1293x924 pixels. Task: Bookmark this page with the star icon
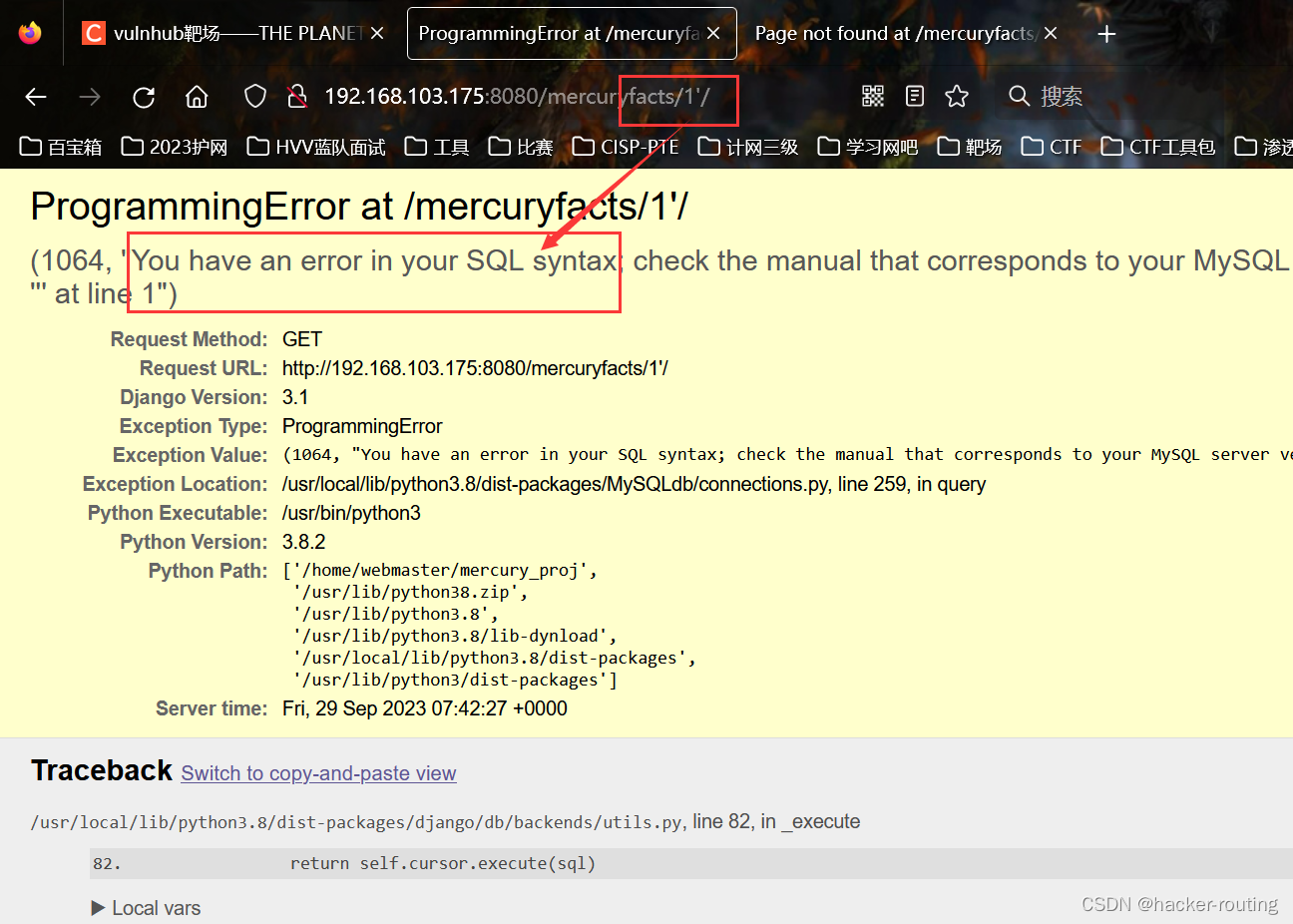click(x=956, y=96)
